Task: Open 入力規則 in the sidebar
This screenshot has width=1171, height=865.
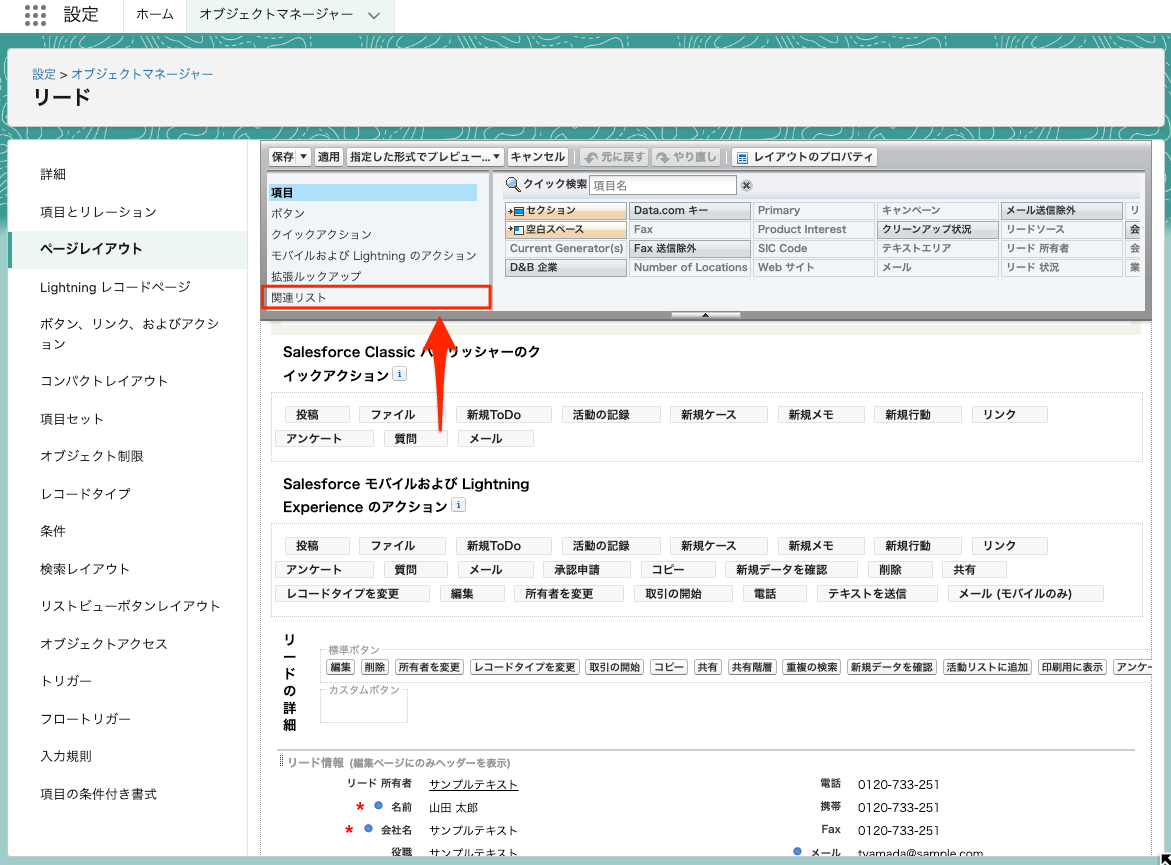Action: [x=66, y=756]
